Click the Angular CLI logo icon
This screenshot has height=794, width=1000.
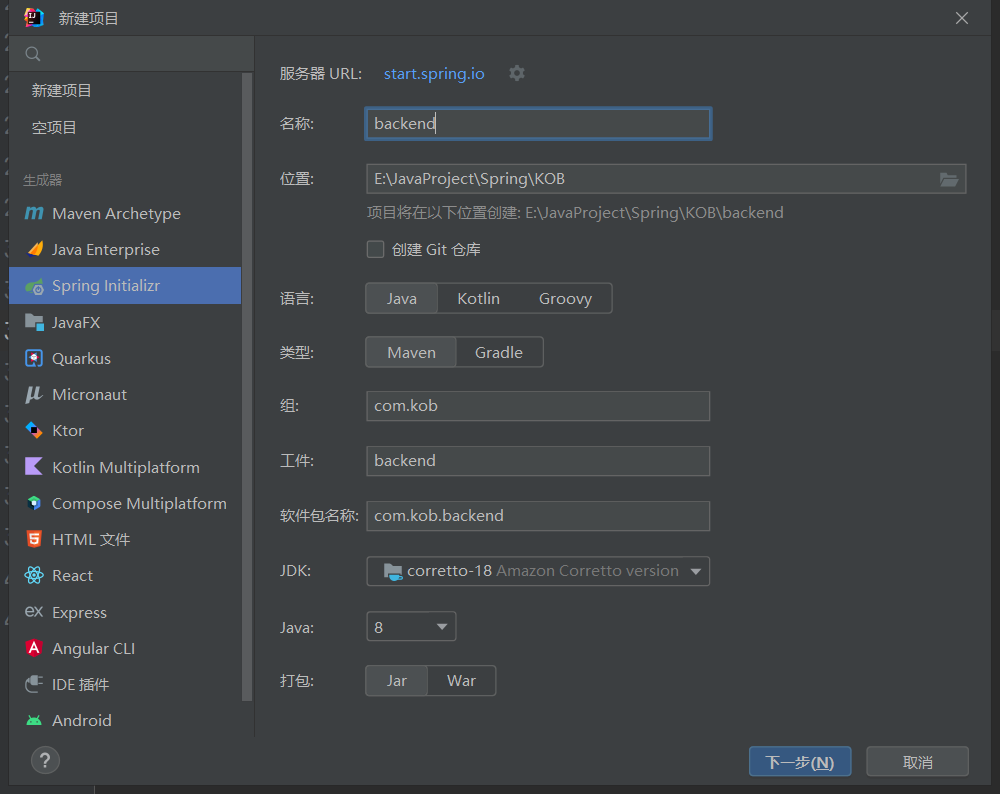(x=34, y=648)
